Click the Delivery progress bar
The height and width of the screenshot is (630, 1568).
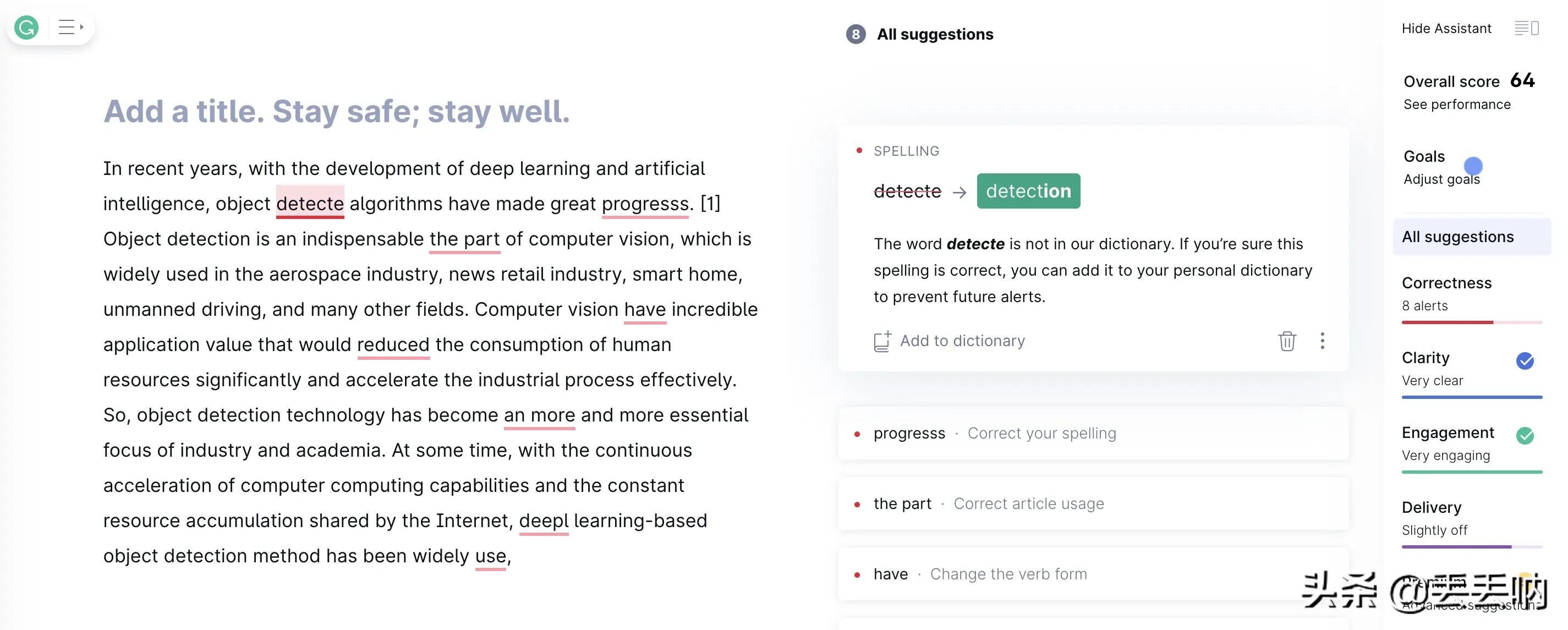pos(1472,546)
